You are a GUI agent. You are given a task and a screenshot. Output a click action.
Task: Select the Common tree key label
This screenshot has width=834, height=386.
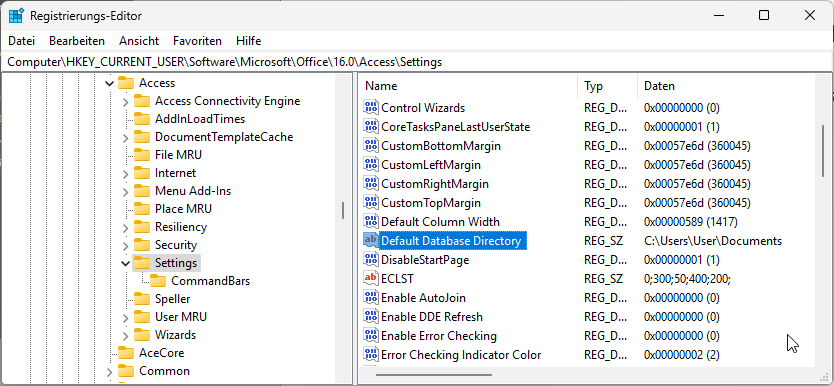(164, 371)
